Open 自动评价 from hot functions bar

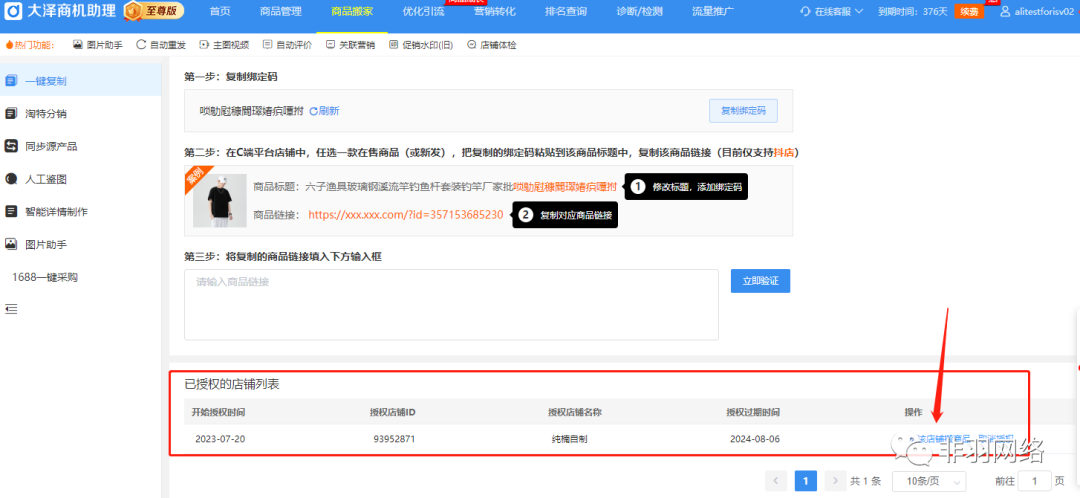(x=287, y=45)
